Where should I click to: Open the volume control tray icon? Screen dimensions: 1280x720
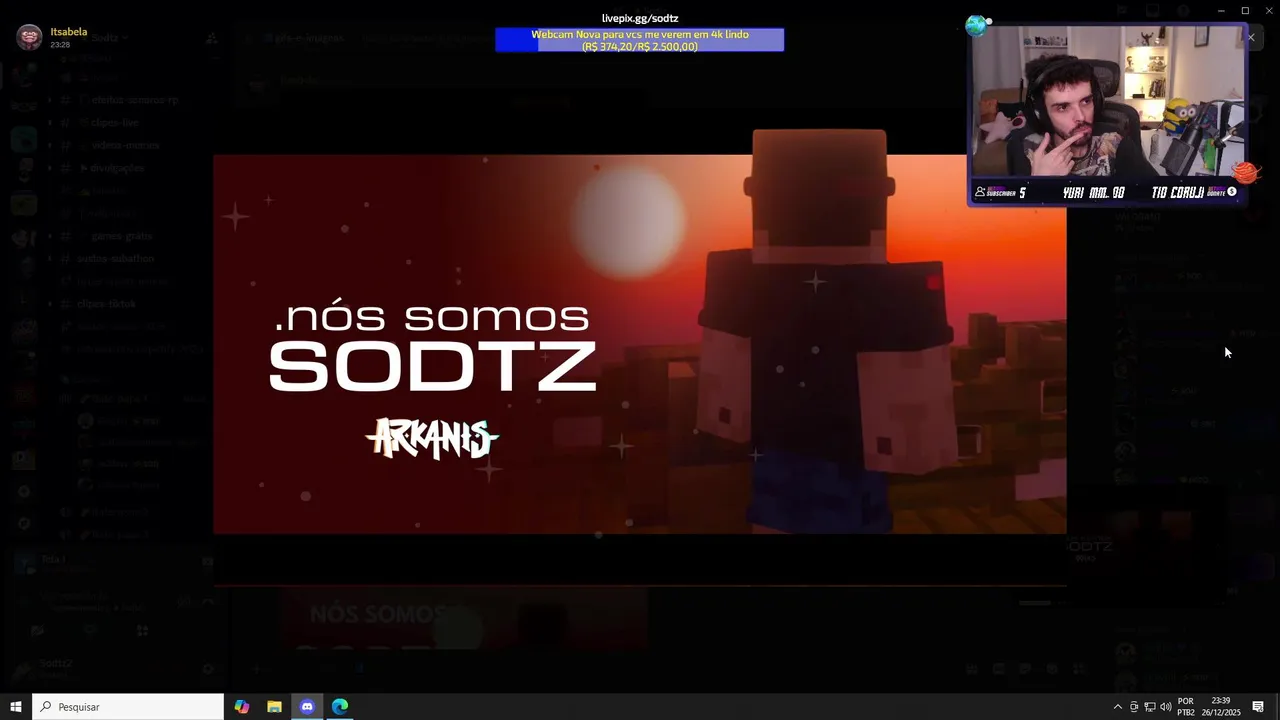(x=1166, y=707)
